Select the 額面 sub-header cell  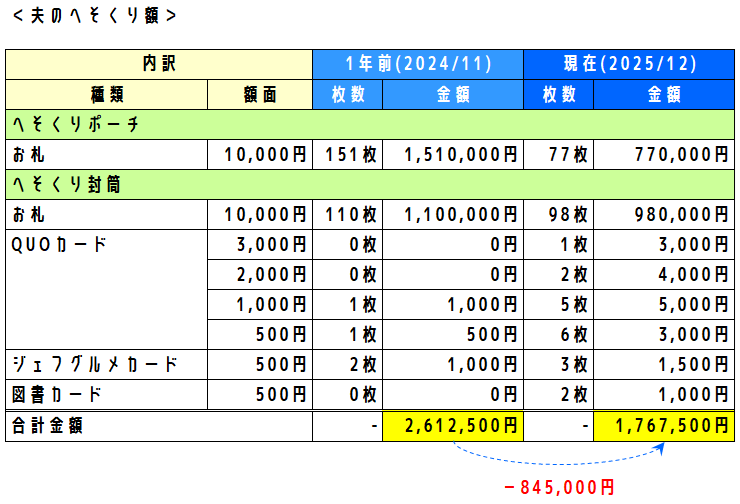(260, 95)
